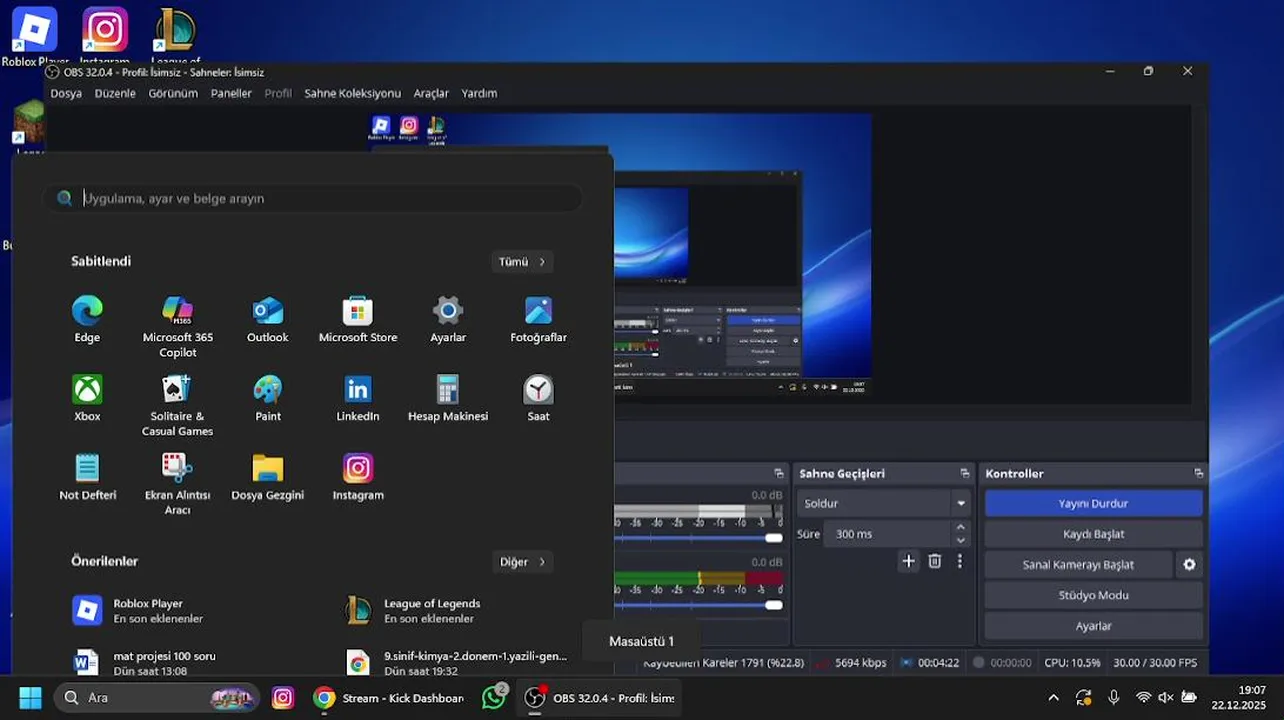Click the Windows Start button
This screenshot has width=1284, height=720.
click(x=30, y=697)
